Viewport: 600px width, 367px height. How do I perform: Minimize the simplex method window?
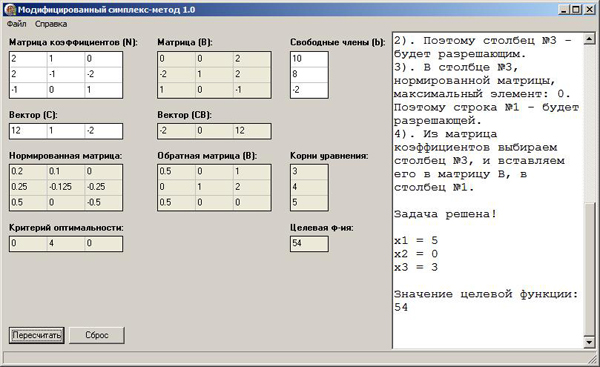point(564,10)
